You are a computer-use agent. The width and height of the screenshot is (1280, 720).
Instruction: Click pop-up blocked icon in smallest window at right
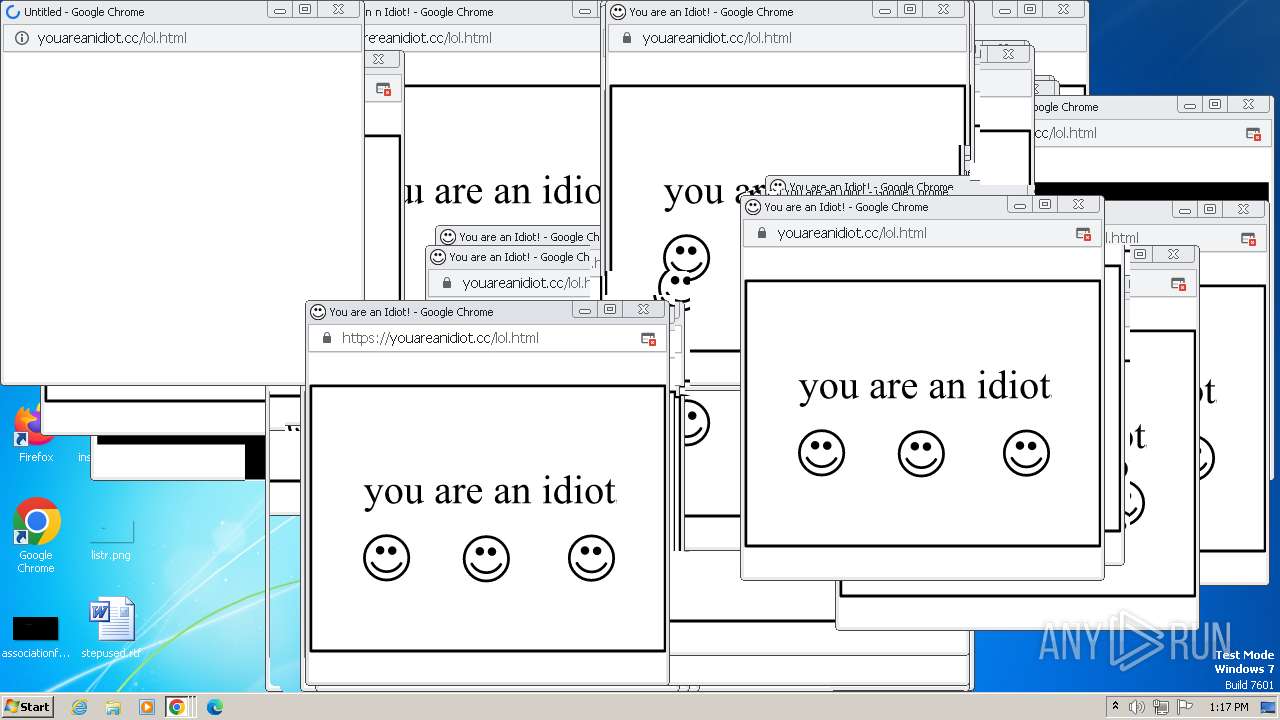point(1179,284)
